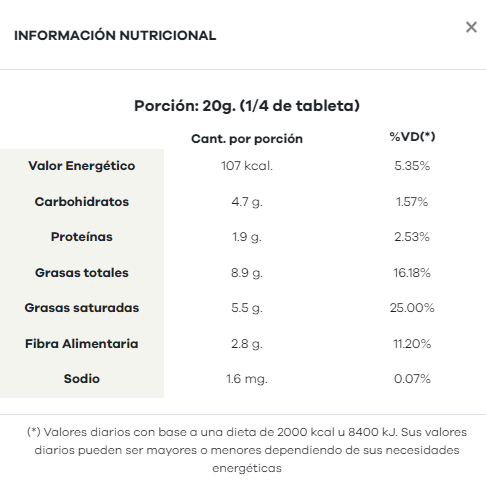Click the 5.35% energy daily value

(x=412, y=166)
